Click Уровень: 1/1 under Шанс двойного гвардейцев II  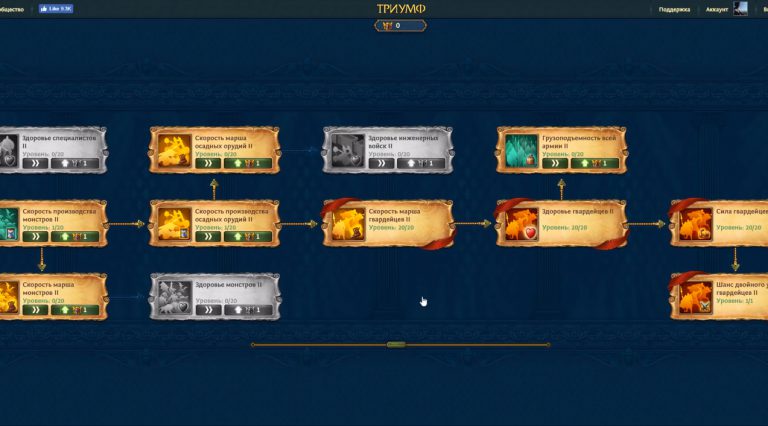pos(734,301)
